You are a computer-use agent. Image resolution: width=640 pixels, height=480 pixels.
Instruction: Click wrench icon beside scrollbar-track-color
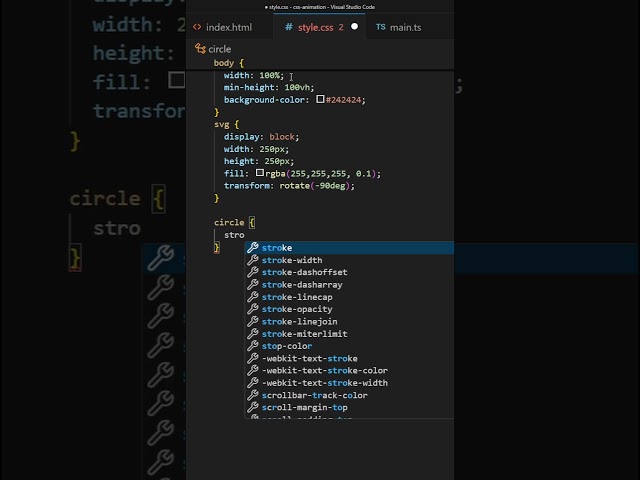(253, 394)
